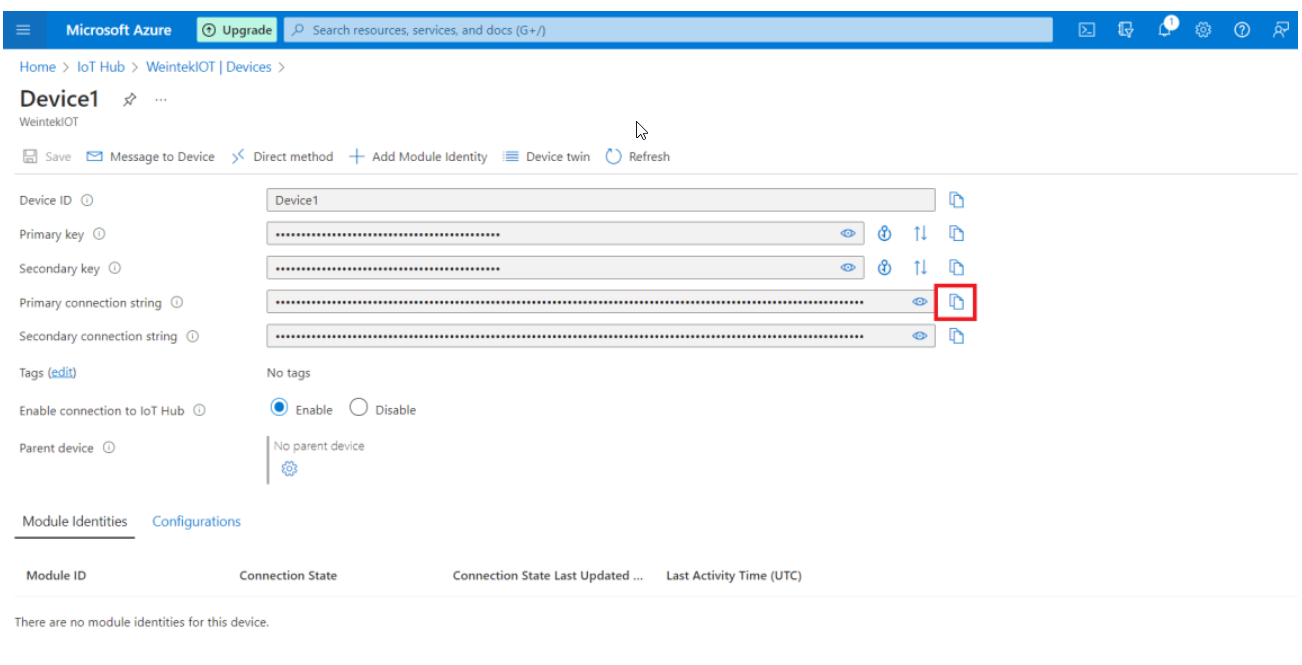Image resolution: width=1302 pixels, height=665 pixels.
Task: Open the ellipsis more options menu
Action: tap(161, 100)
